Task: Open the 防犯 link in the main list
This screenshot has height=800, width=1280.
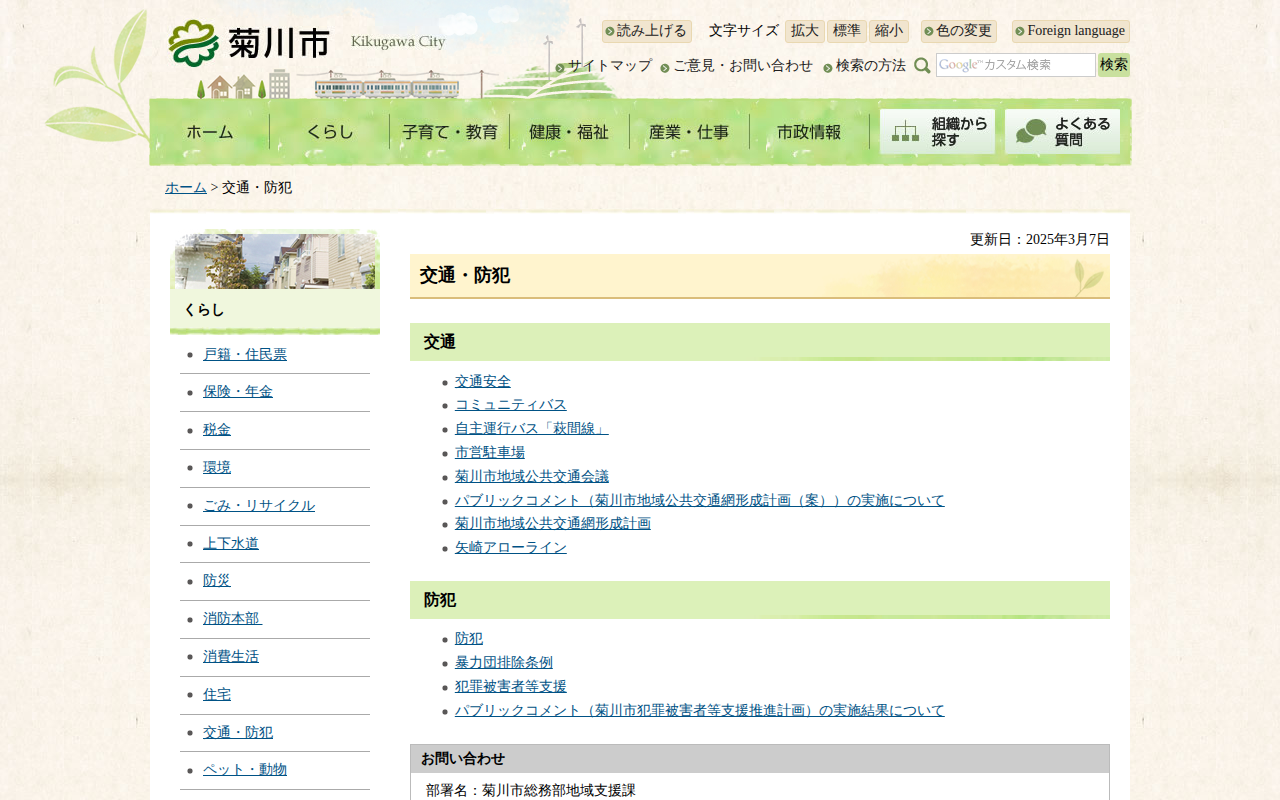Action: [x=469, y=639]
